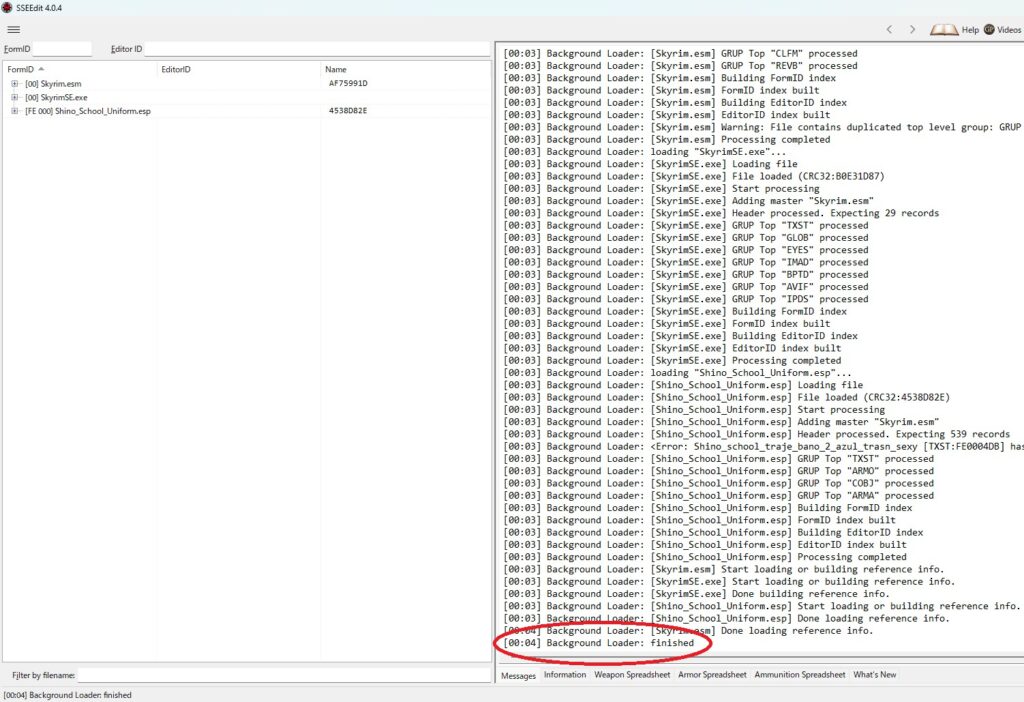Screen dimensions: 1024x702
Task: Select the Messages tab
Action: click(519, 676)
